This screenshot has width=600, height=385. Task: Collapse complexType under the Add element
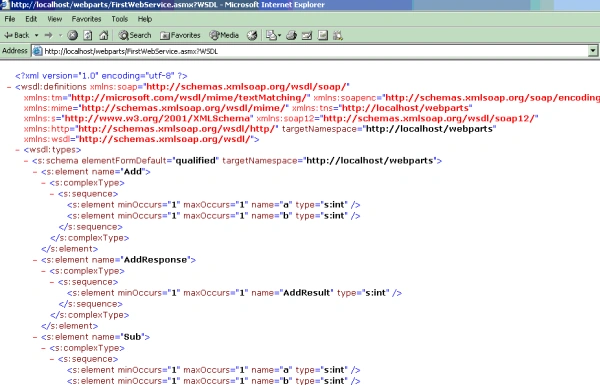pos(43,183)
